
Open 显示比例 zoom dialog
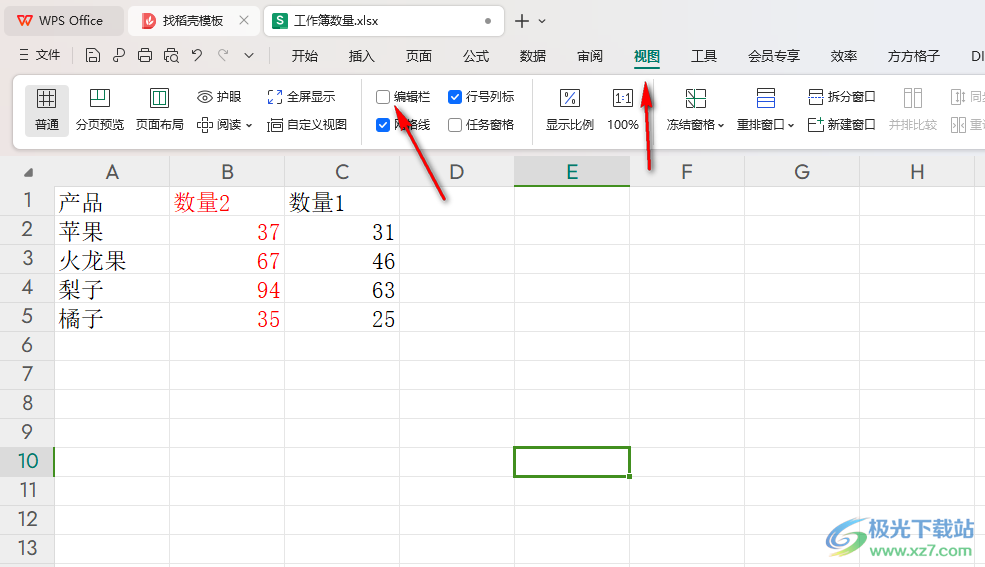[569, 110]
